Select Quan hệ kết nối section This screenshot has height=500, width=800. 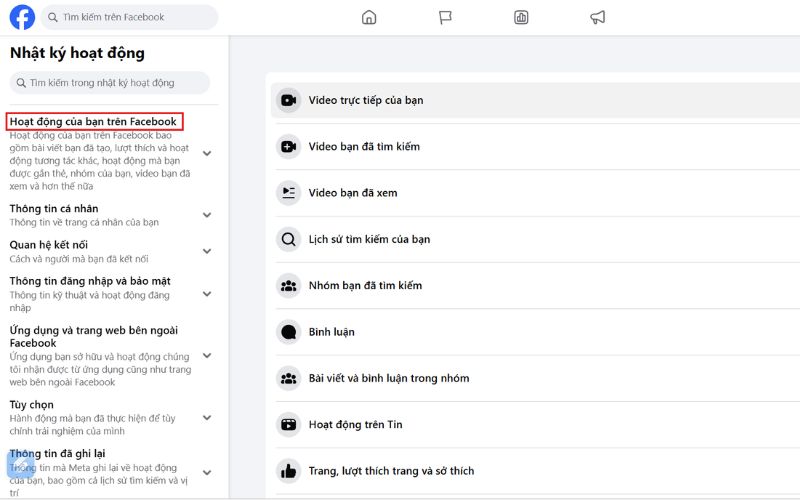click(48, 245)
